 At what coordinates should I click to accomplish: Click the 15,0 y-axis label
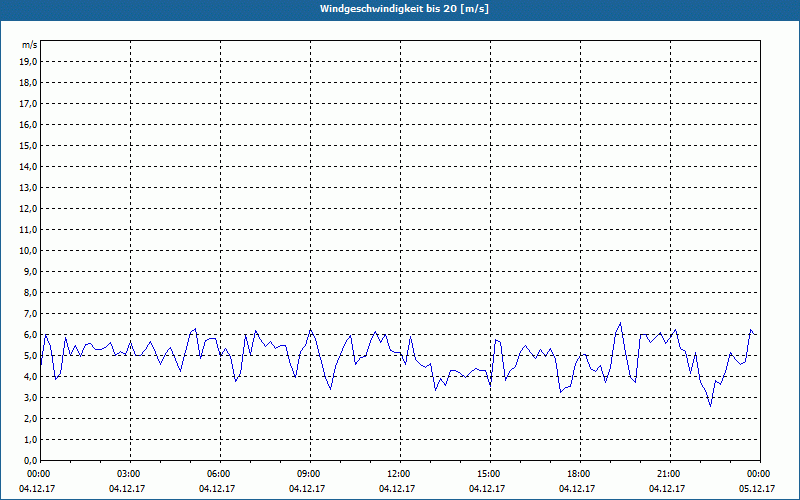coord(28,145)
